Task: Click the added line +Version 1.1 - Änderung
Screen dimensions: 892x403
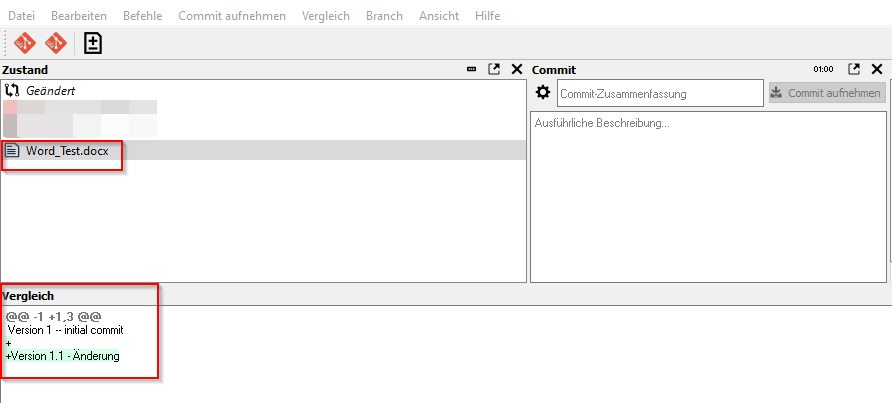Action: 62,356
